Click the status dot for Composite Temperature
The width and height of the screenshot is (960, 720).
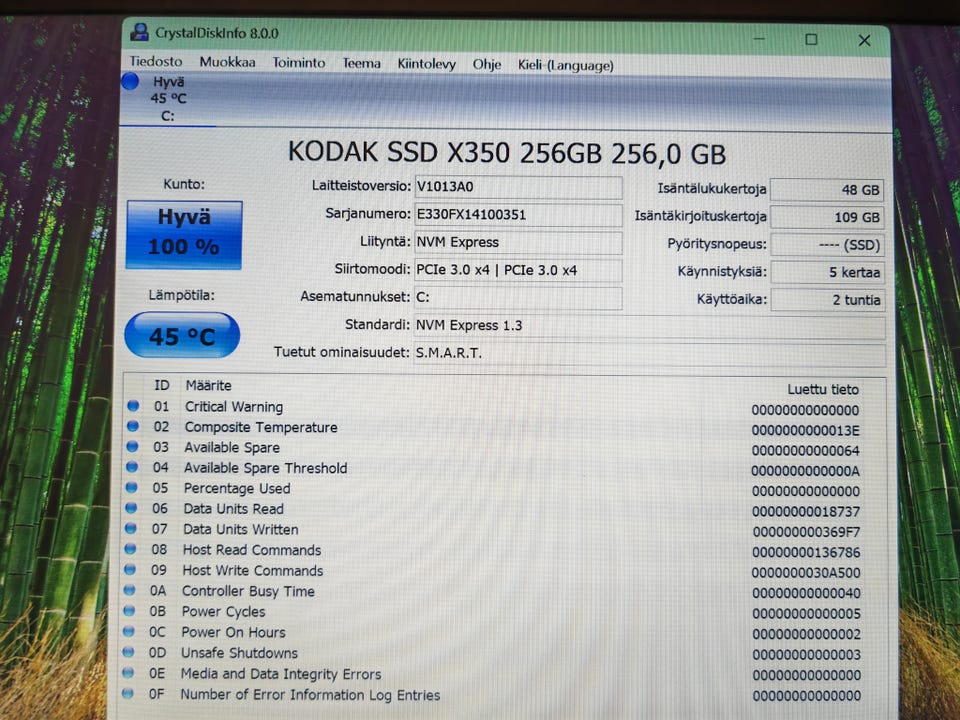point(133,426)
